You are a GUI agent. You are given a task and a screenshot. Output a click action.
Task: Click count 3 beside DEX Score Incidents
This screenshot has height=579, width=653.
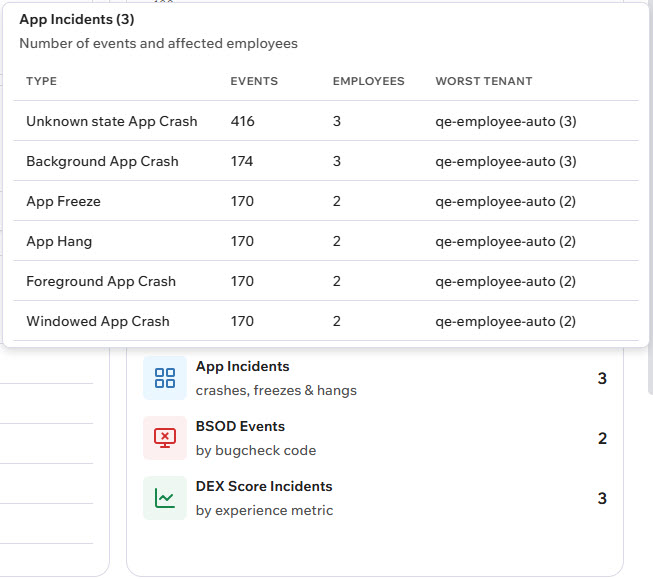602,498
